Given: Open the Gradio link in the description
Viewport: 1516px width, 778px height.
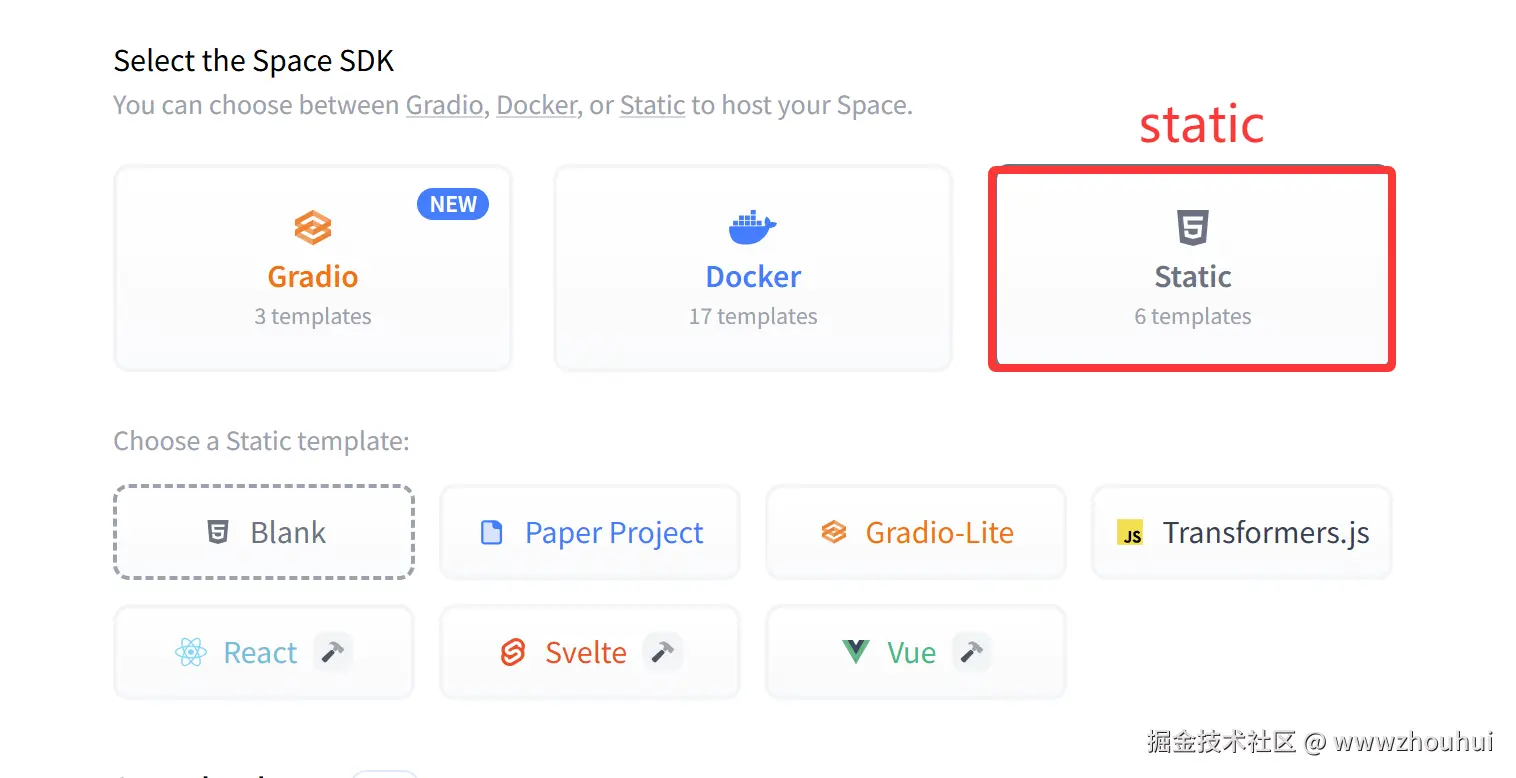Looking at the screenshot, I should click(444, 105).
